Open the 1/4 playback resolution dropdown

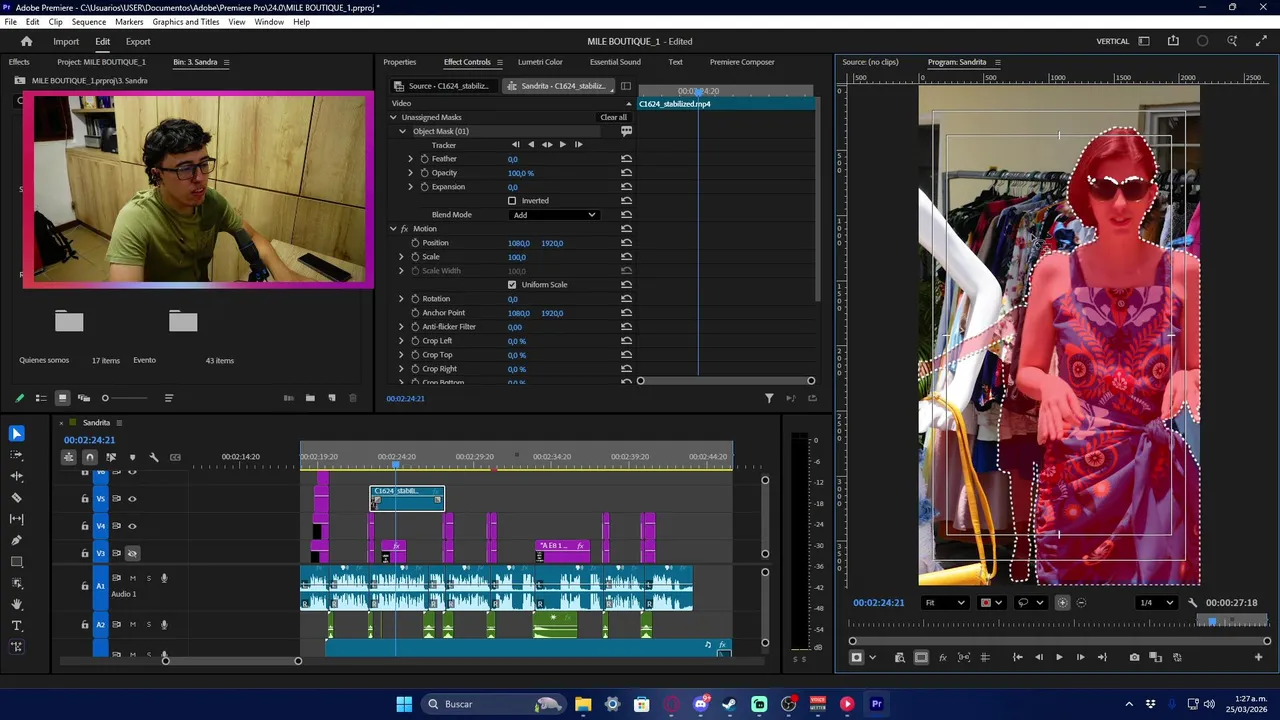(x=1157, y=603)
